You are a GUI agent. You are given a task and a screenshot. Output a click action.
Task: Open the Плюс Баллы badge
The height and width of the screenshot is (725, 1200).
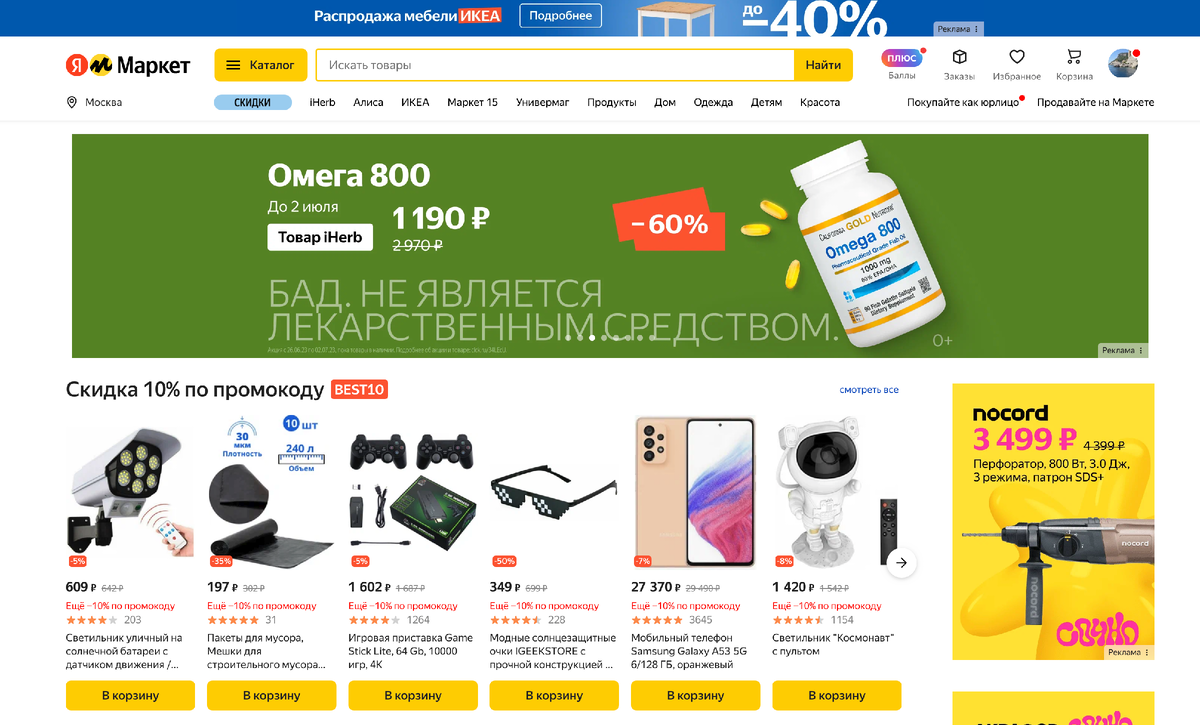(x=902, y=58)
